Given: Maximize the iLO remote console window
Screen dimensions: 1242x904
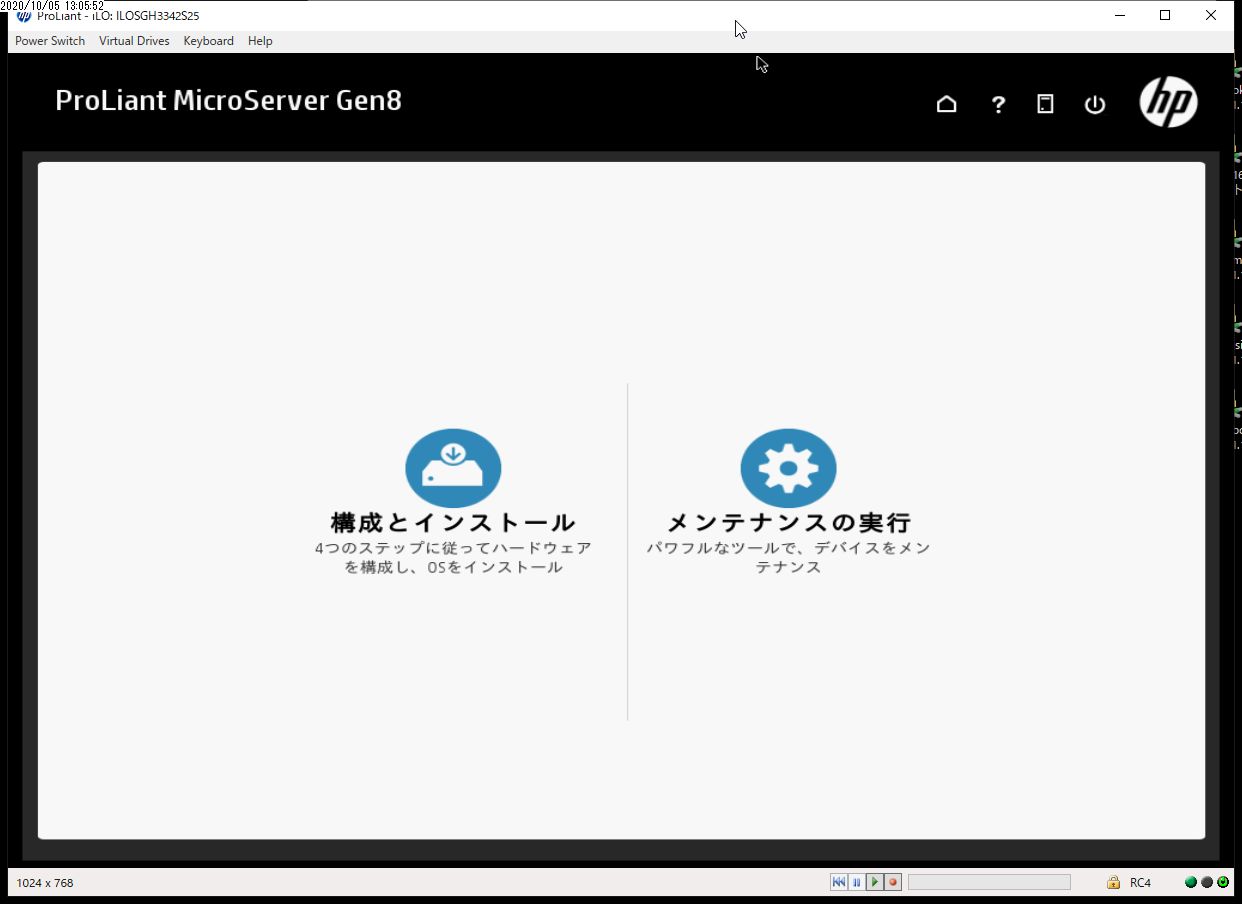Looking at the screenshot, I should 1165,15.
